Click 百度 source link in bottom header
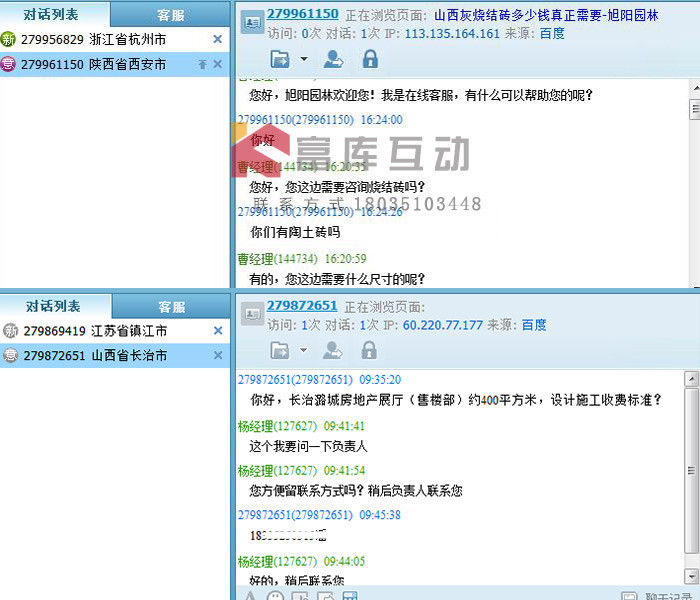The image size is (700, 600). (x=534, y=325)
